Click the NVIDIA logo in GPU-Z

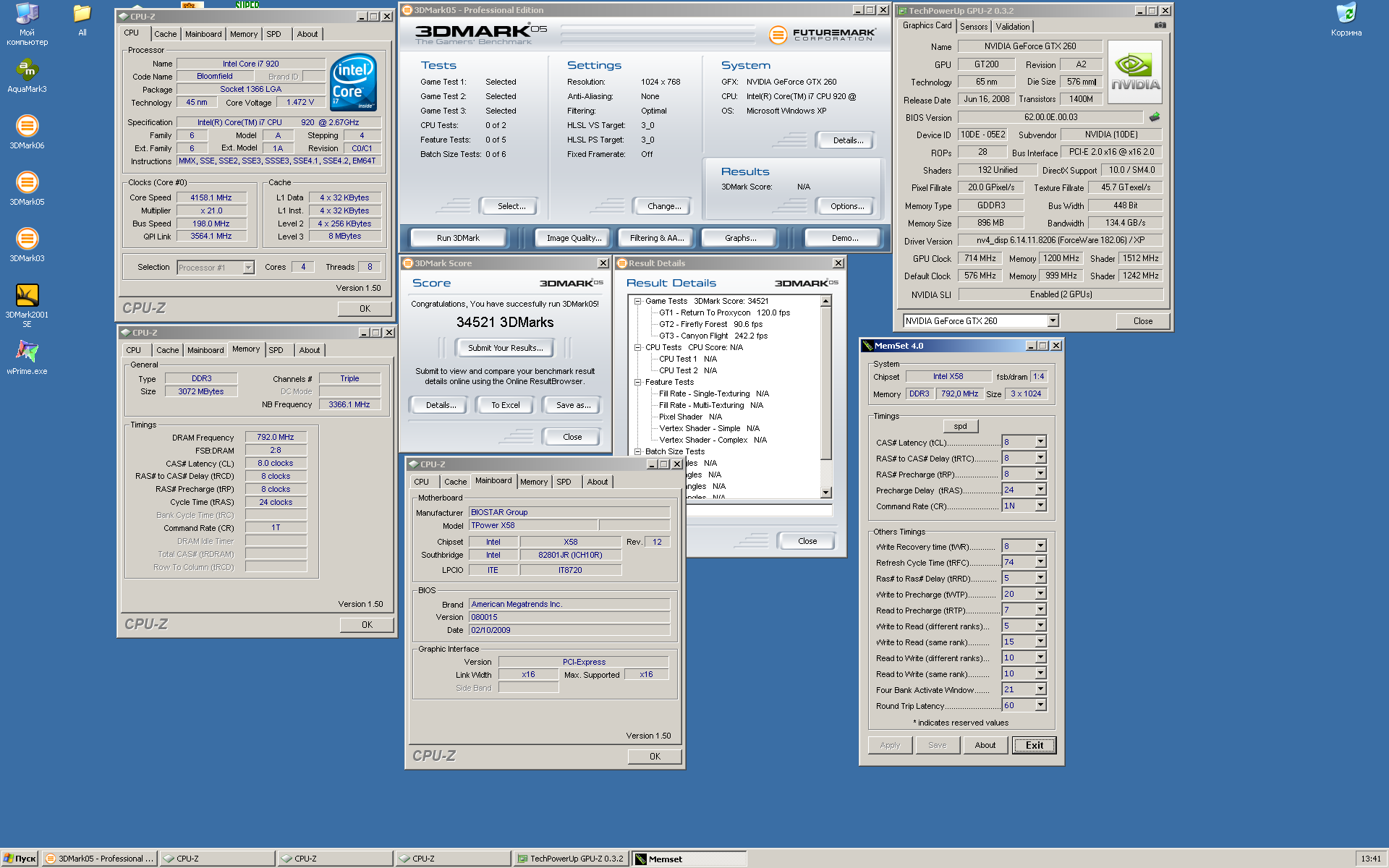coord(1135,71)
